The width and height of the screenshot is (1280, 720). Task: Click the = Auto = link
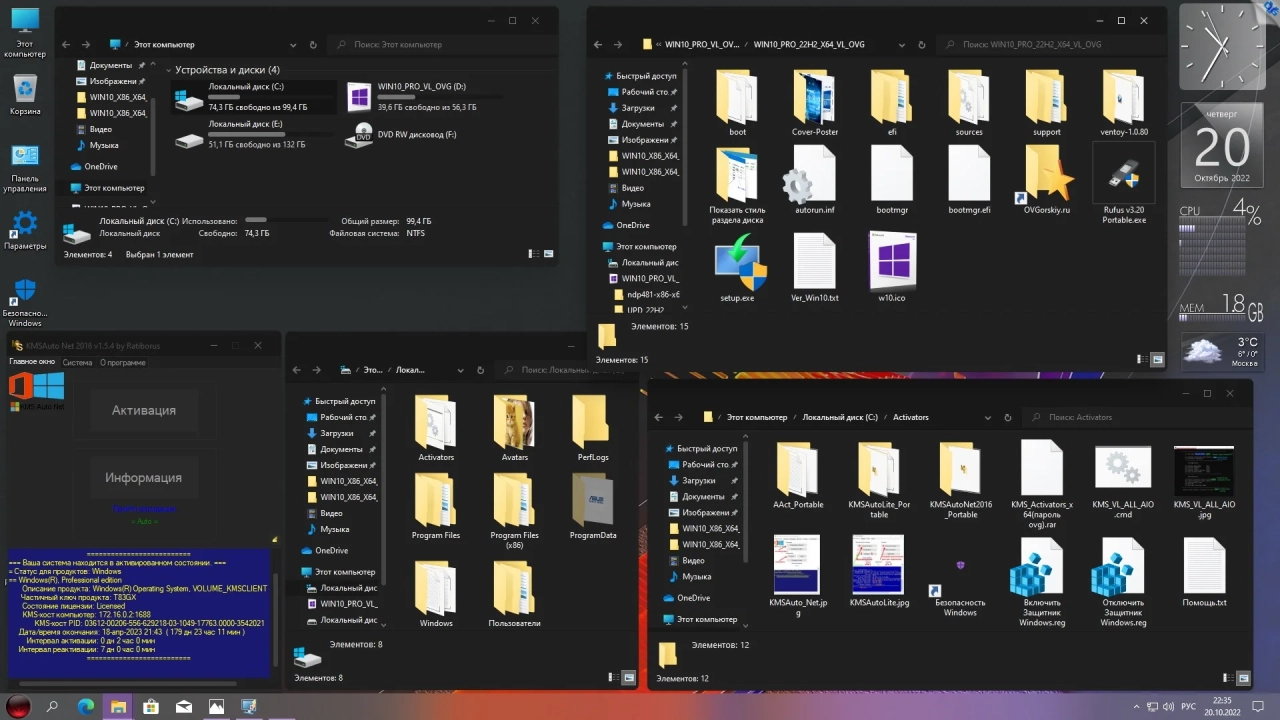point(144,521)
